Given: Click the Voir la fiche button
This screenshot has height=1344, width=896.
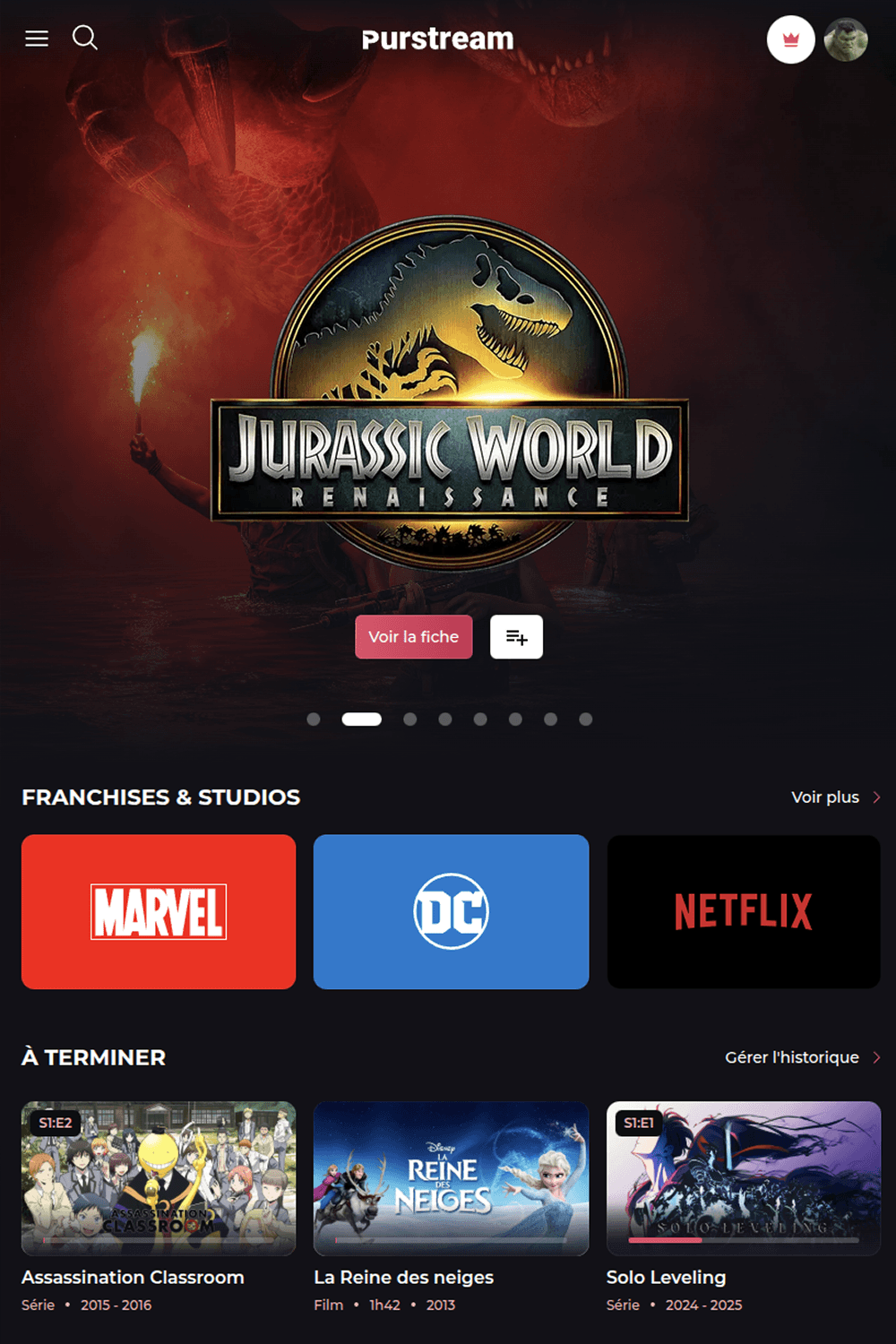Looking at the screenshot, I should point(414,637).
